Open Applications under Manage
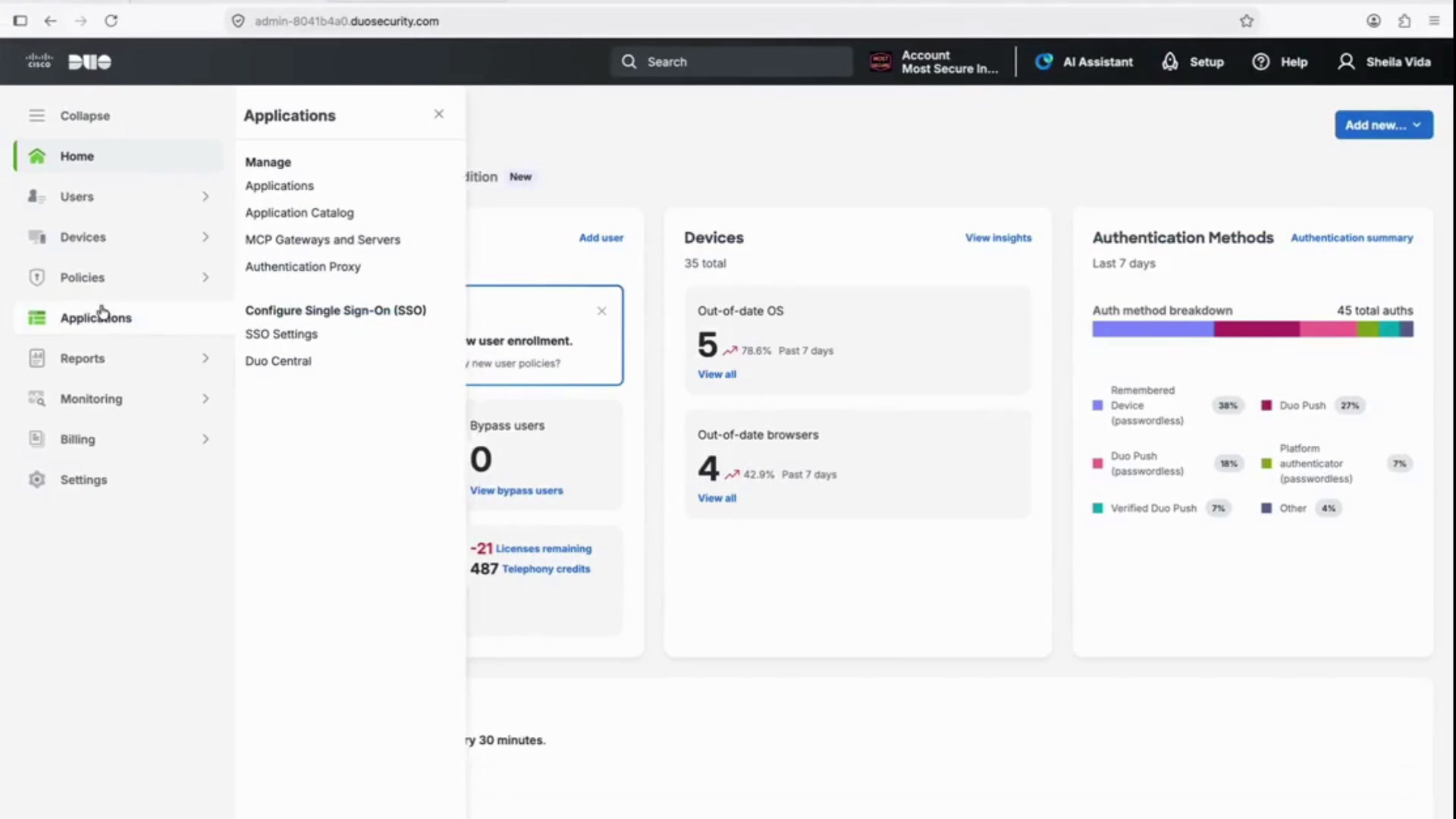1456x819 pixels. [x=279, y=186]
